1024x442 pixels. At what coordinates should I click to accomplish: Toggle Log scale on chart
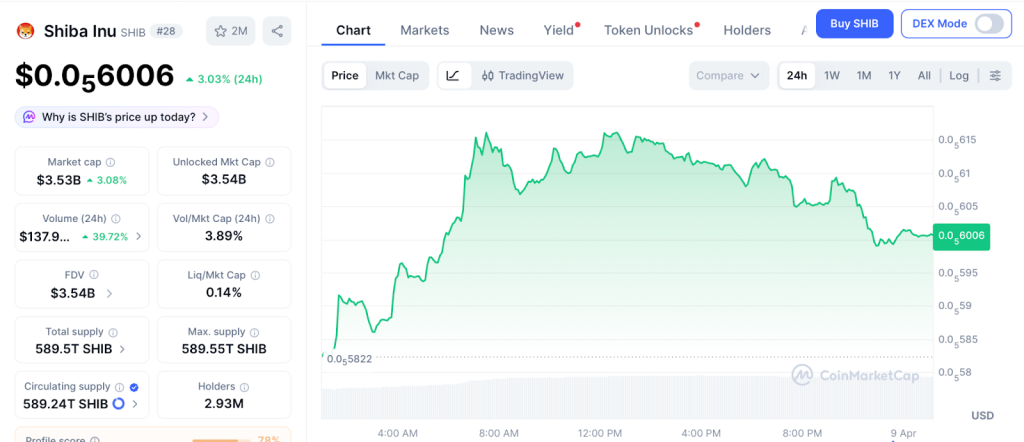[x=959, y=75]
